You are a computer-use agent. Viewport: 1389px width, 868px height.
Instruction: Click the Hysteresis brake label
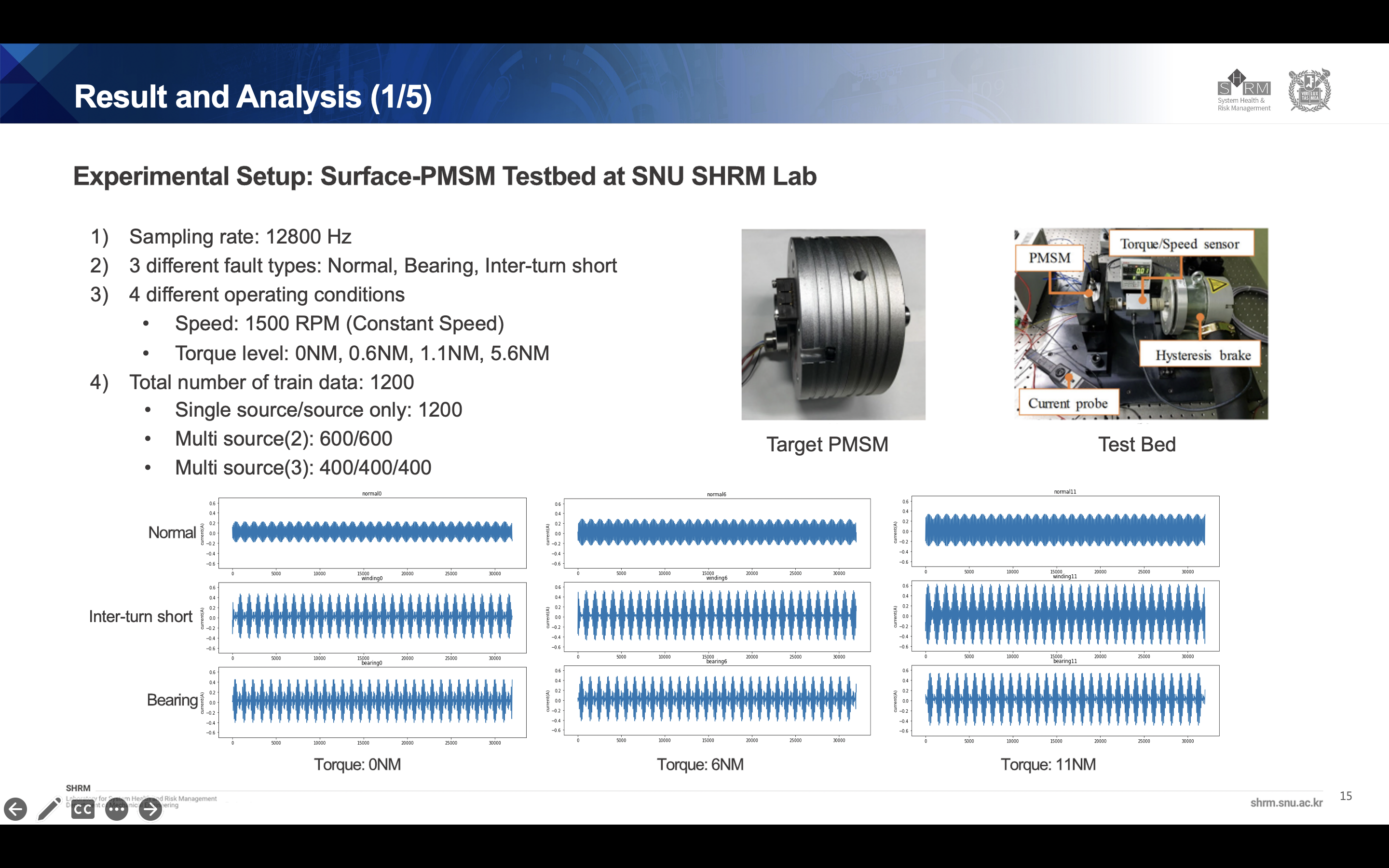coord(1203,355)
